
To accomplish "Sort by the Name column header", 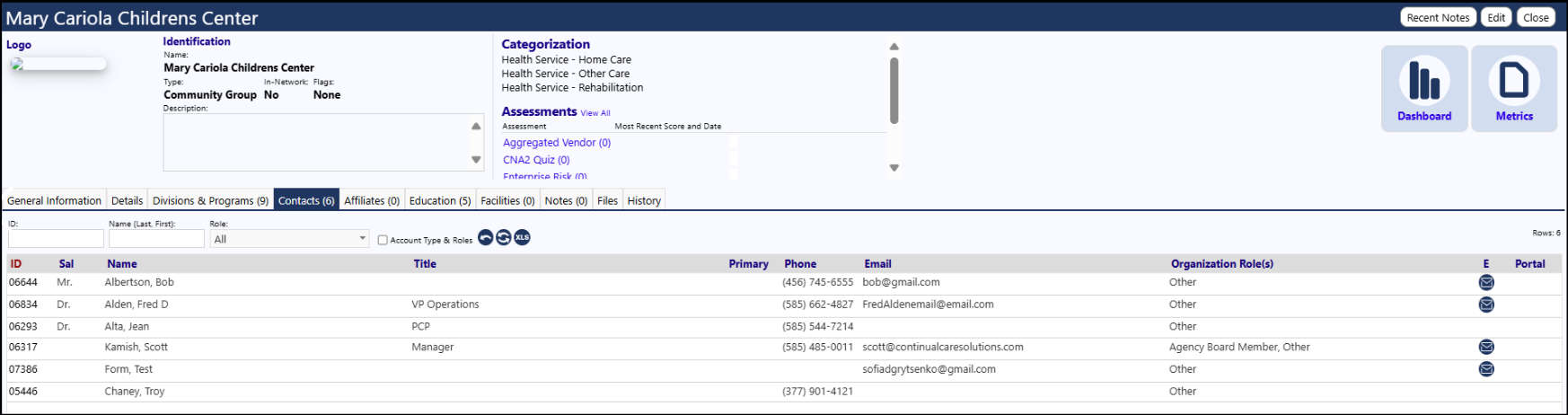I will pyautogui.click(x=122, y=264).
